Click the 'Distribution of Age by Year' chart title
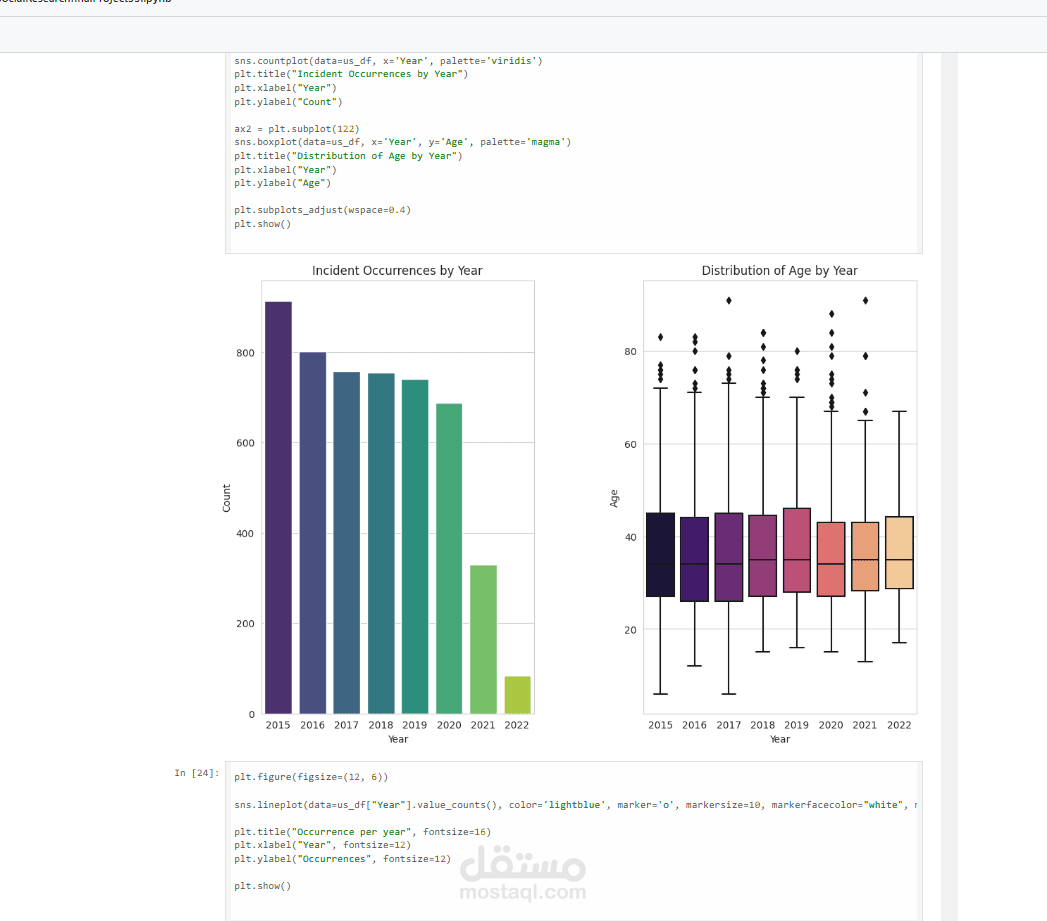Screen dimensions: 1047x921 [779, 270]
